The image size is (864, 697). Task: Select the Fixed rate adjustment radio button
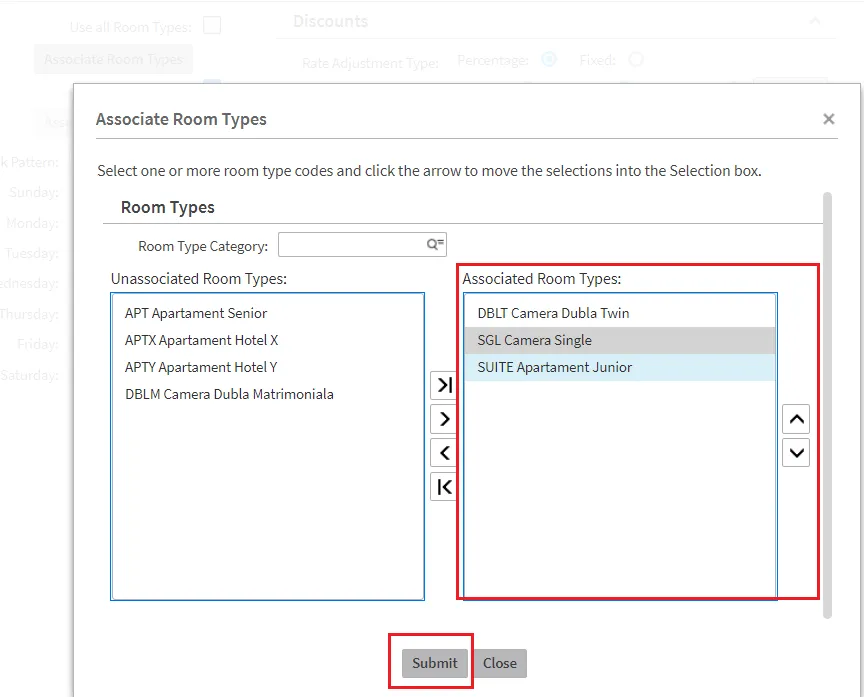(636, 59)
